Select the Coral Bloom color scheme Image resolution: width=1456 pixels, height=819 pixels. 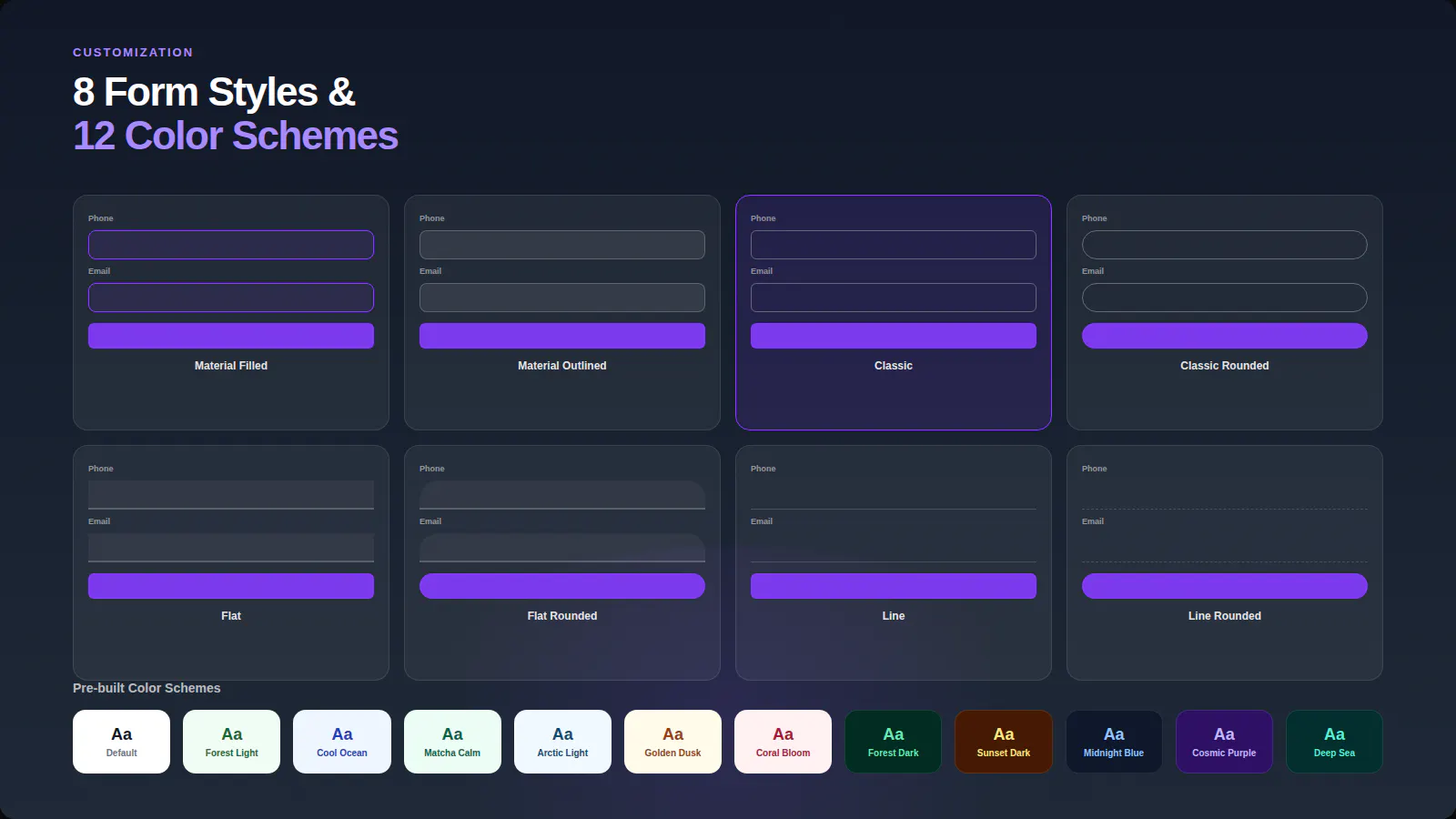point(783,742)
